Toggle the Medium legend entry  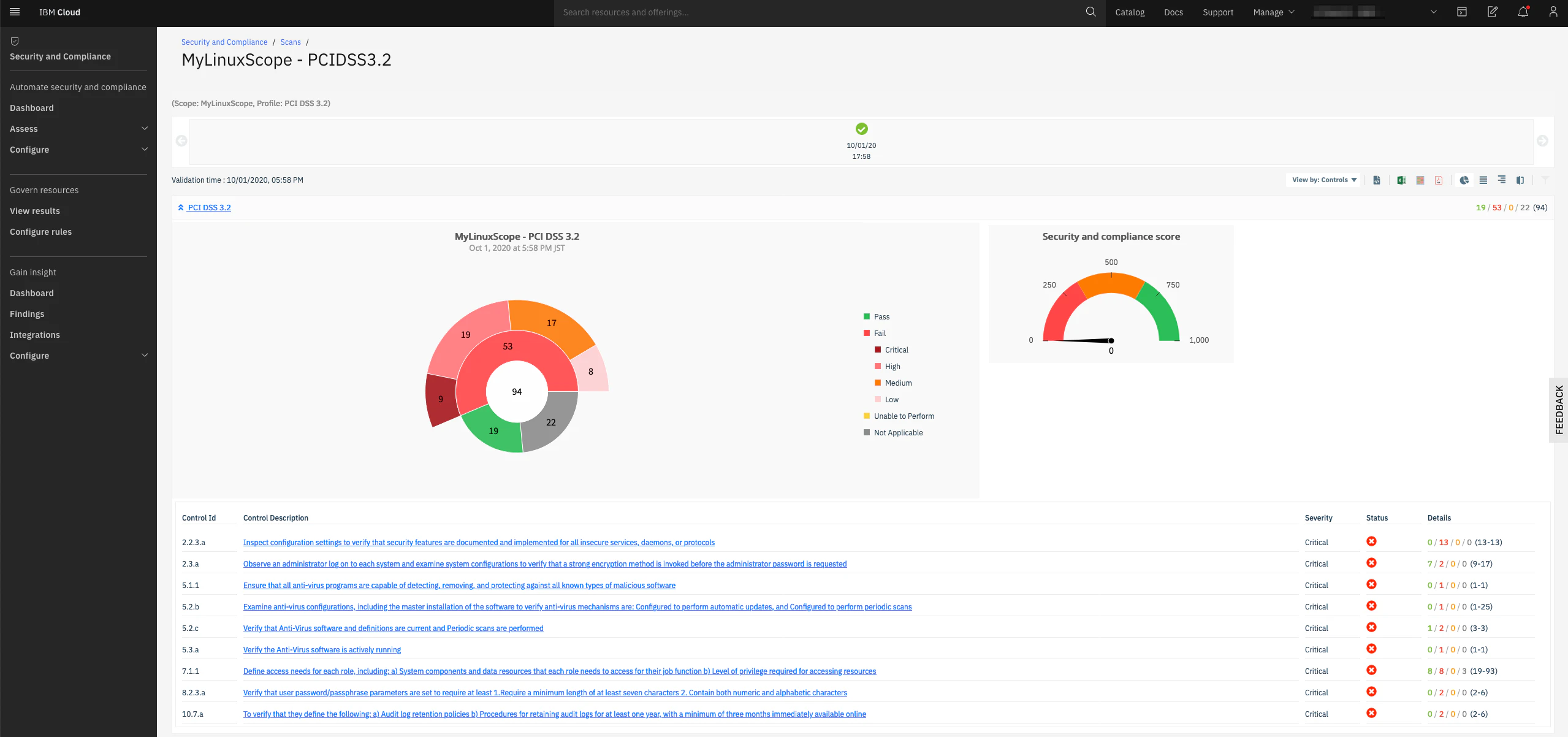point(892,383)
